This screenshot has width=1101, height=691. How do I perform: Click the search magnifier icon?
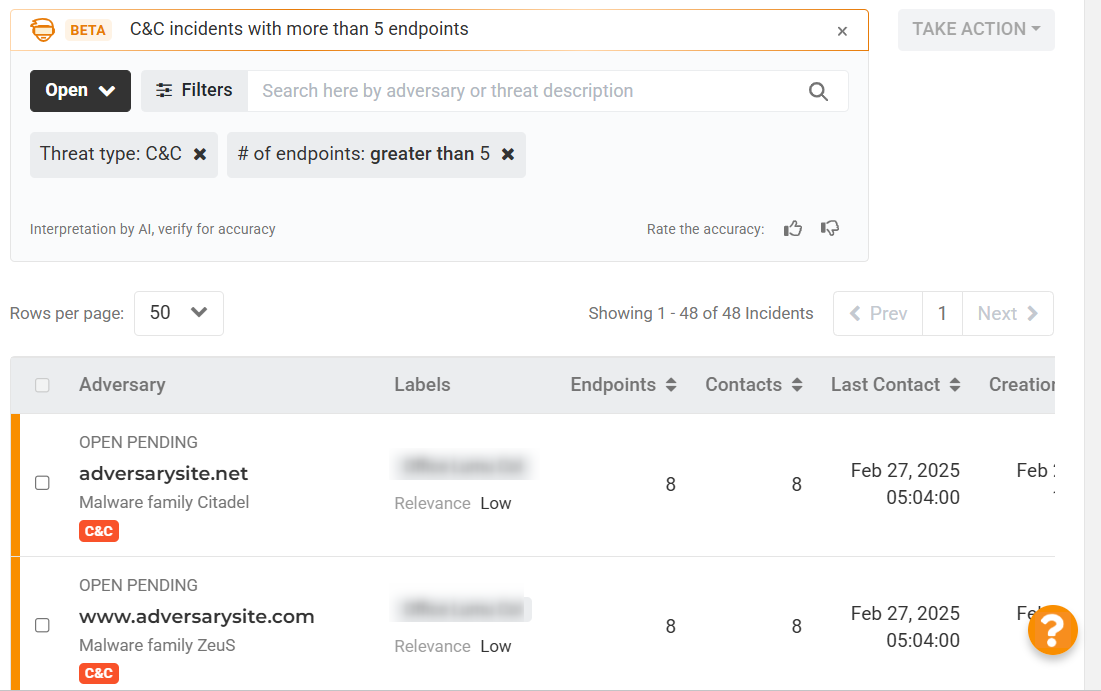coord(818,91)
